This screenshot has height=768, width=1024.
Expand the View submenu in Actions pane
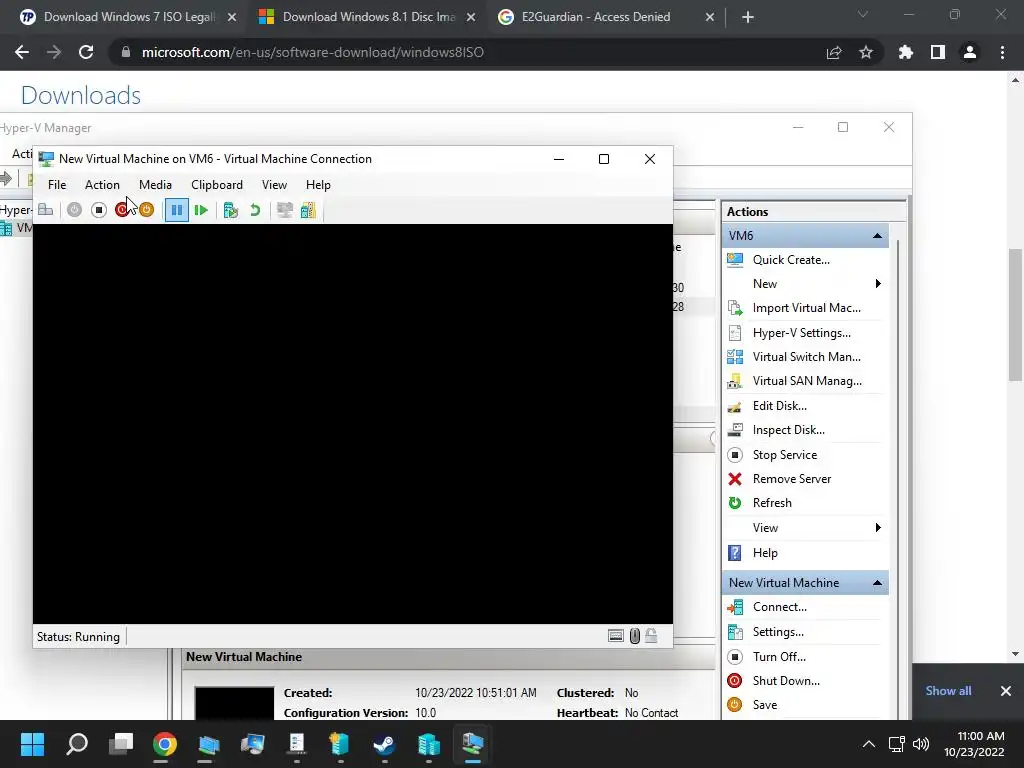coord(878,528)
